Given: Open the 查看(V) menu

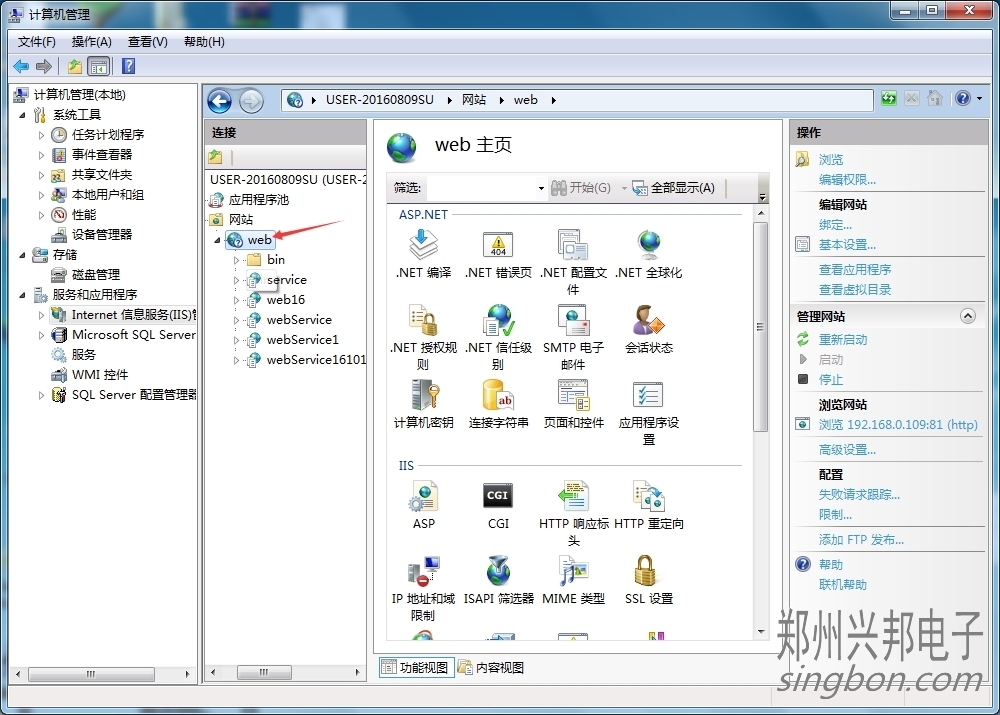Looking at the screenshot, I should tap(147, 42).
